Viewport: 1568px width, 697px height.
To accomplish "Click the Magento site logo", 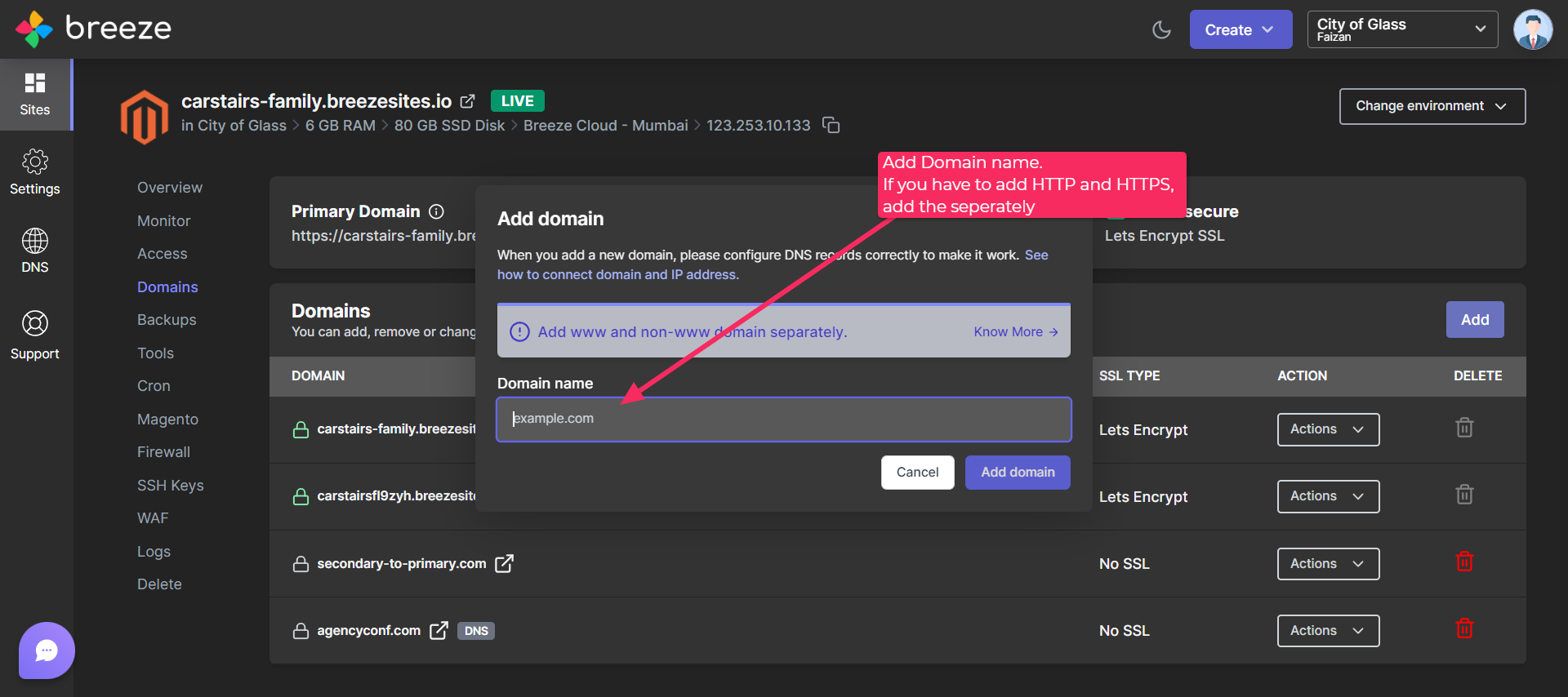I will [x=145, y=118].
